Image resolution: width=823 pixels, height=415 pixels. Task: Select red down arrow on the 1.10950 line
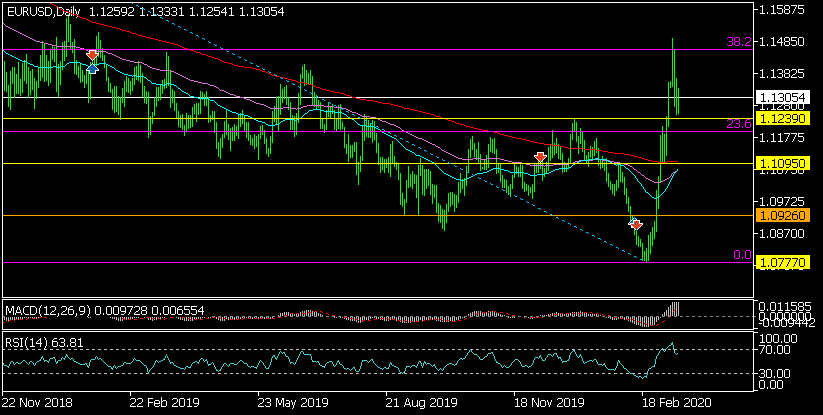click(x=540, y=157)
